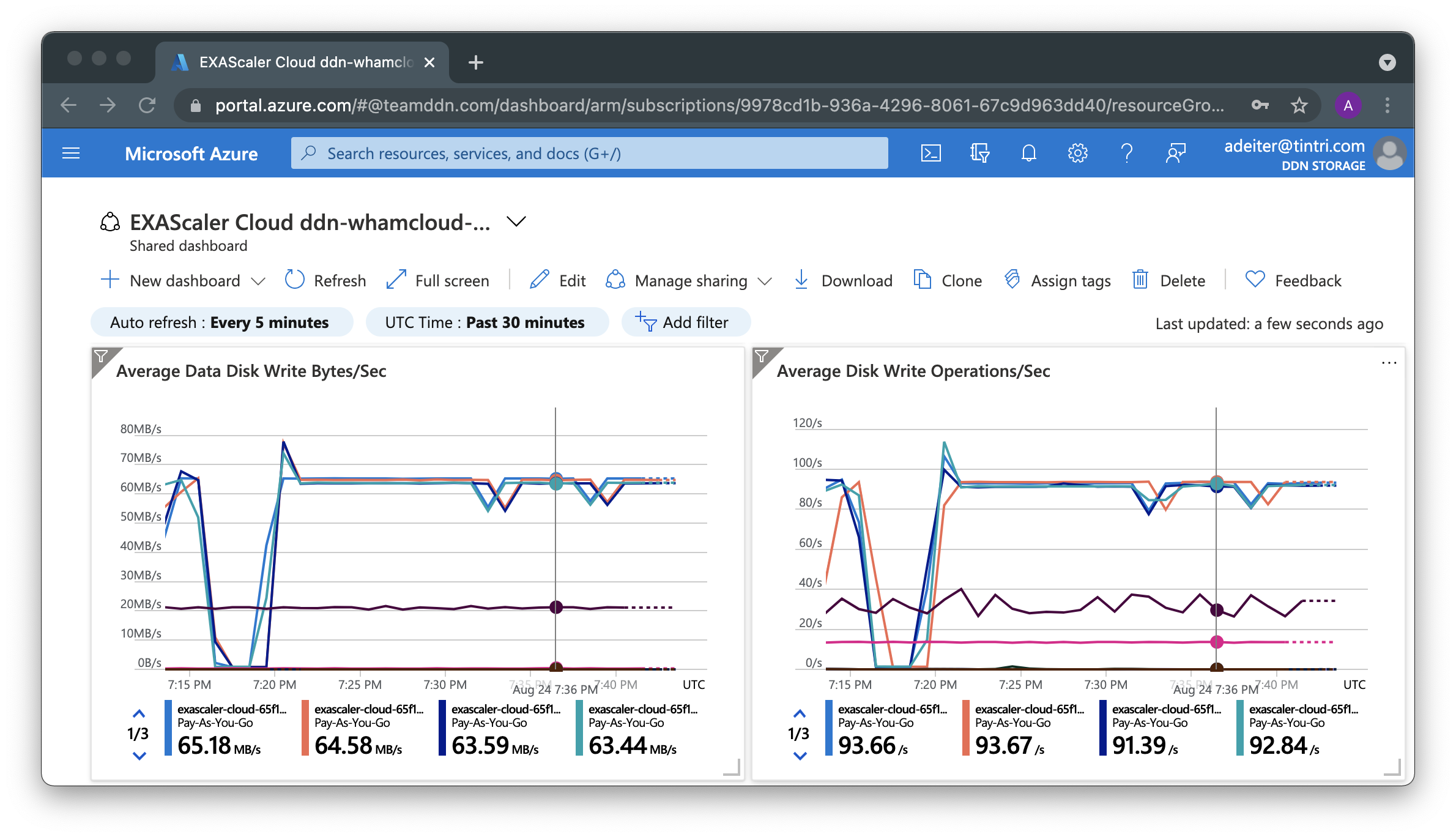This screenshot has height=837, width=1456.
Task: Click the Azure search resources field
Action: (x=589, y=153)
